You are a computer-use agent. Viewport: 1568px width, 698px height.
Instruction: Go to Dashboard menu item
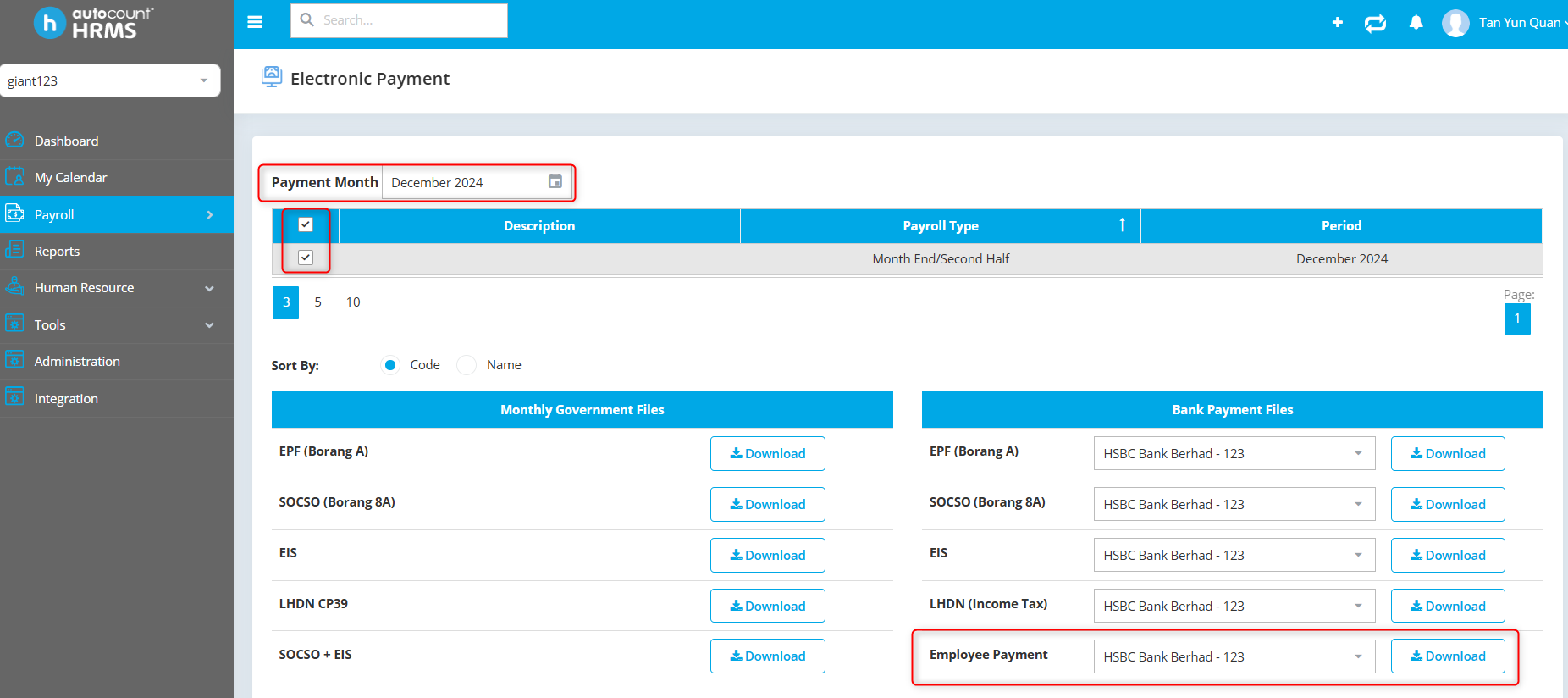click(117, 141)
